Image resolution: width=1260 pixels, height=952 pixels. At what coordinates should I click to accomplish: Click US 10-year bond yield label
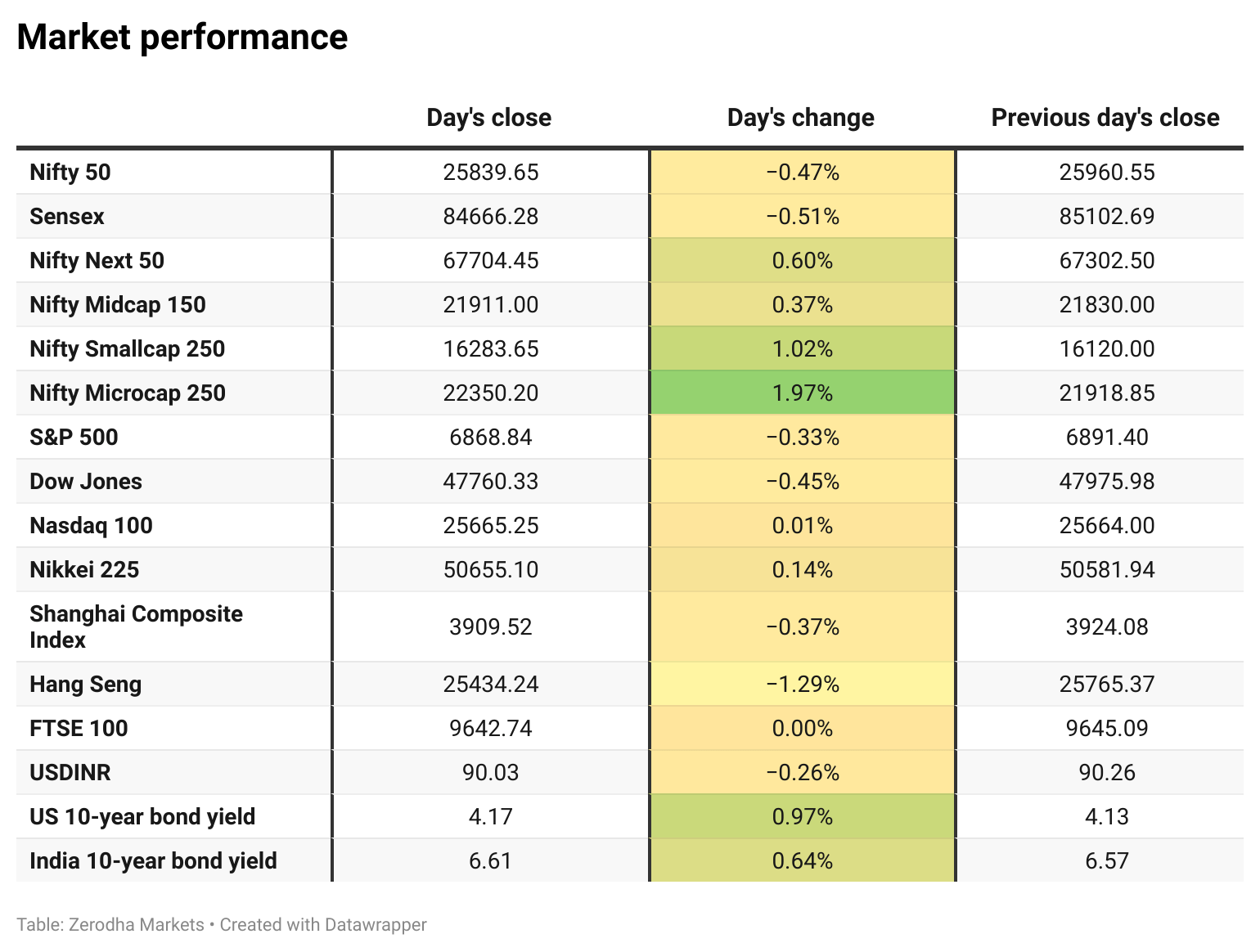(x=142, y=817)
